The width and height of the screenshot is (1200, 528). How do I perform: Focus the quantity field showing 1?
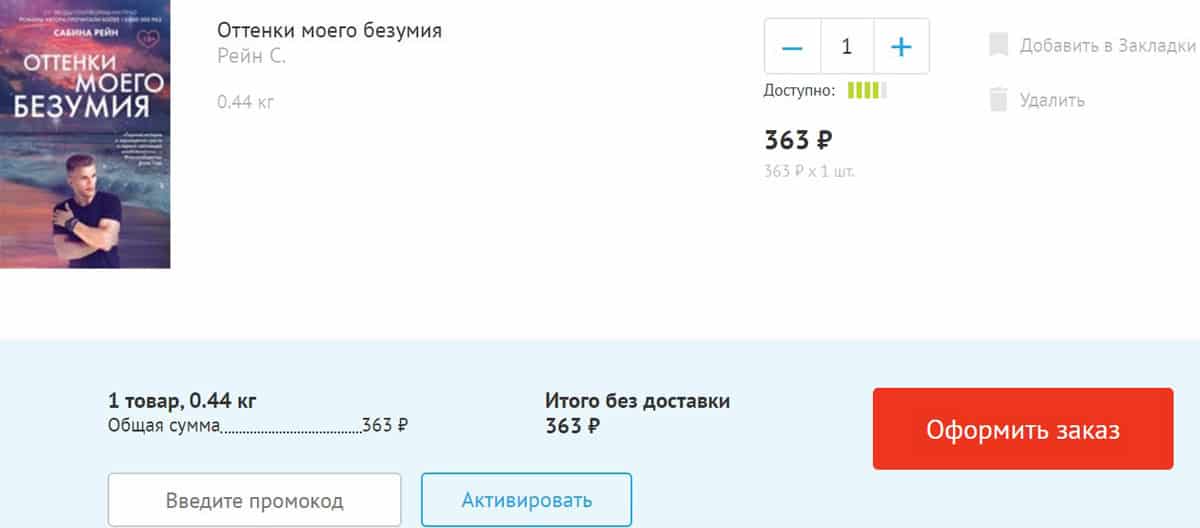click(847, 47)
